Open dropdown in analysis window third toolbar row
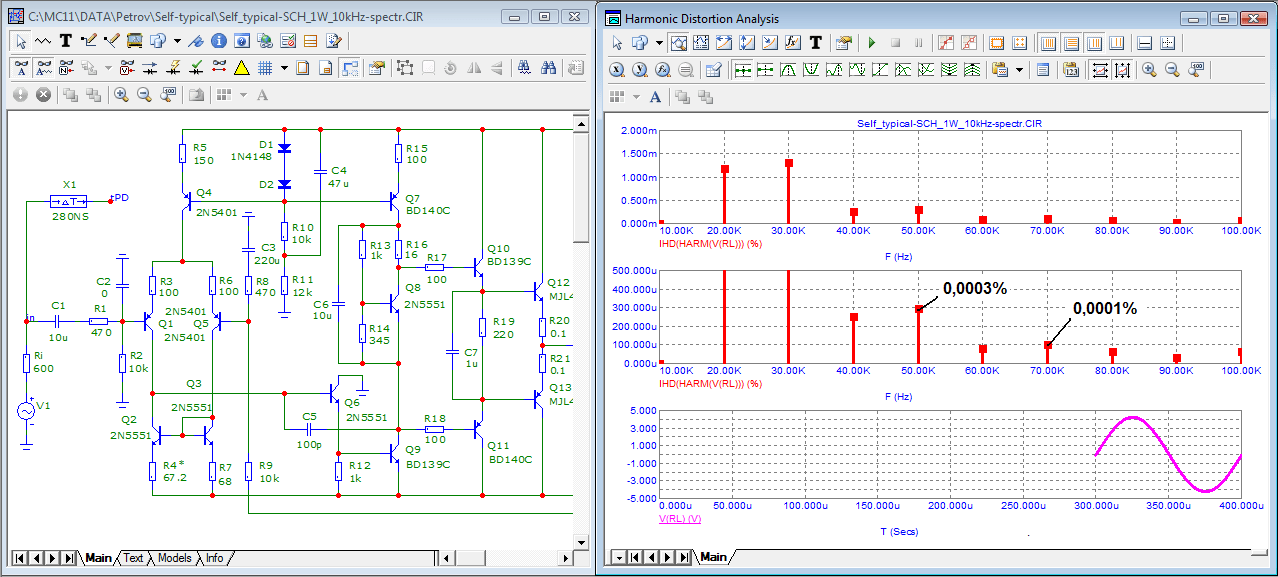 pos(636,97)
